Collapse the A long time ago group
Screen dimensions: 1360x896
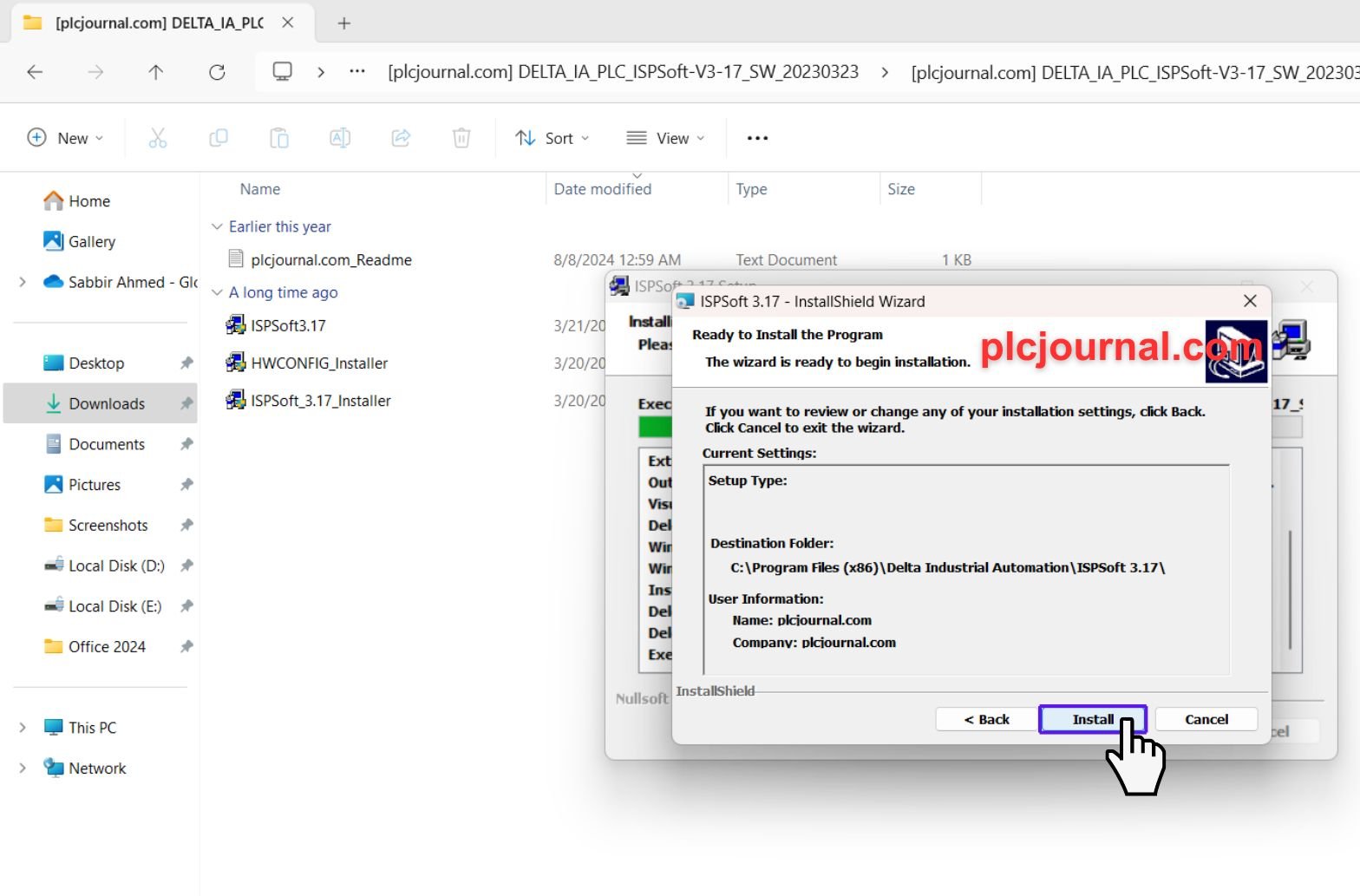pyautogui.click(x=217, y=292)
